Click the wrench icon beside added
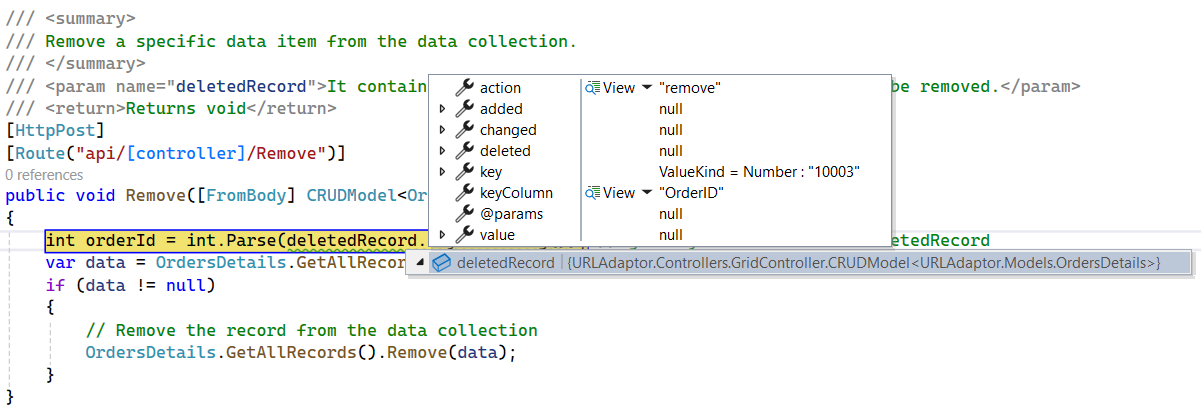 [x=464, y=109]
